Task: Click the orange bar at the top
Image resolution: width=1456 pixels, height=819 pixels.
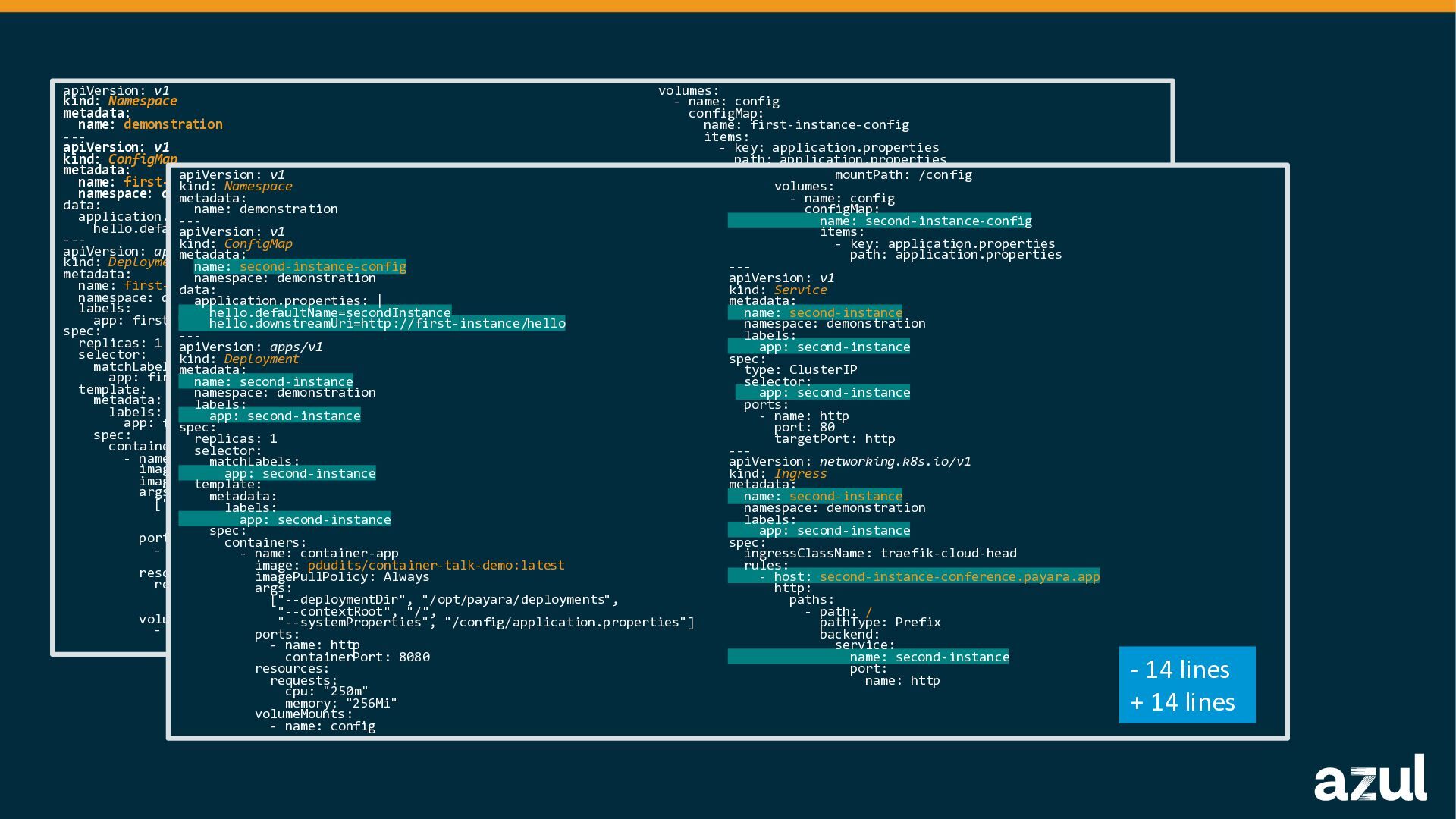Action: pos(728,5)
